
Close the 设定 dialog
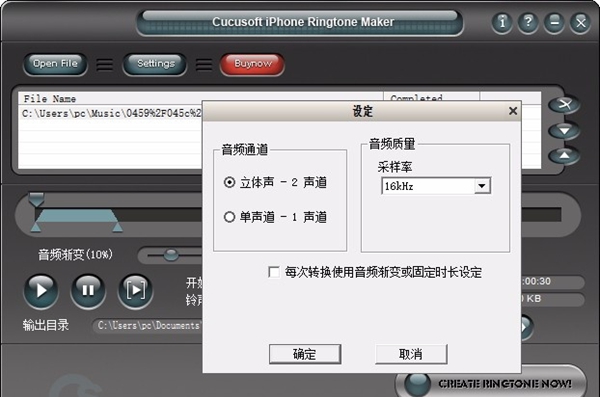[513, 111]
